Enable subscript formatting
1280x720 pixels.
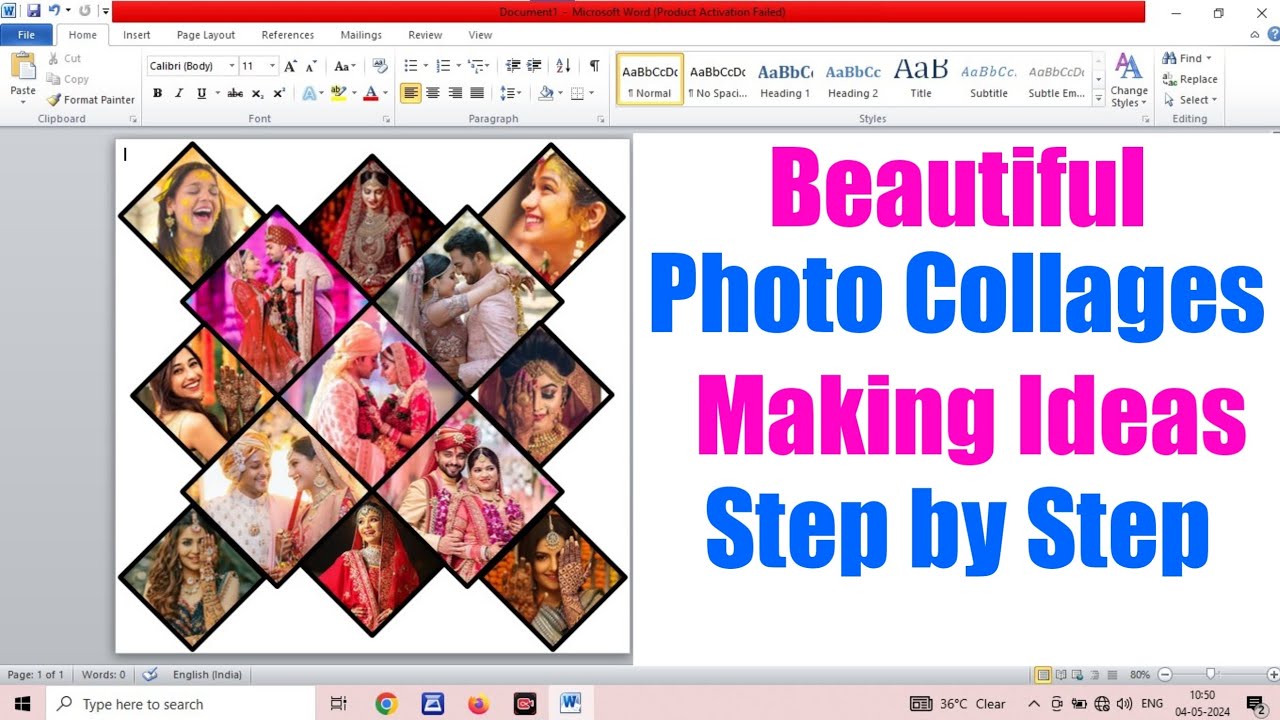click(x=258, y=93)
